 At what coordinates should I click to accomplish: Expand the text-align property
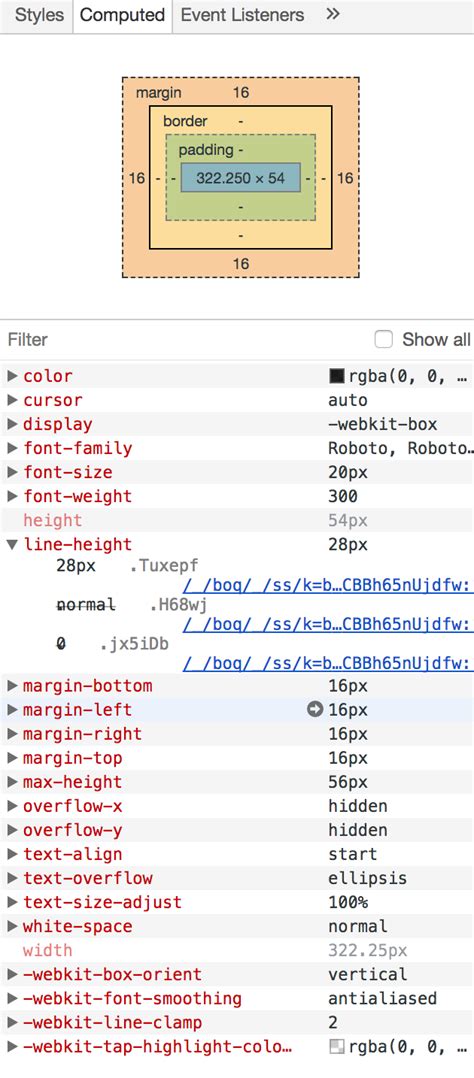(12, 854)
